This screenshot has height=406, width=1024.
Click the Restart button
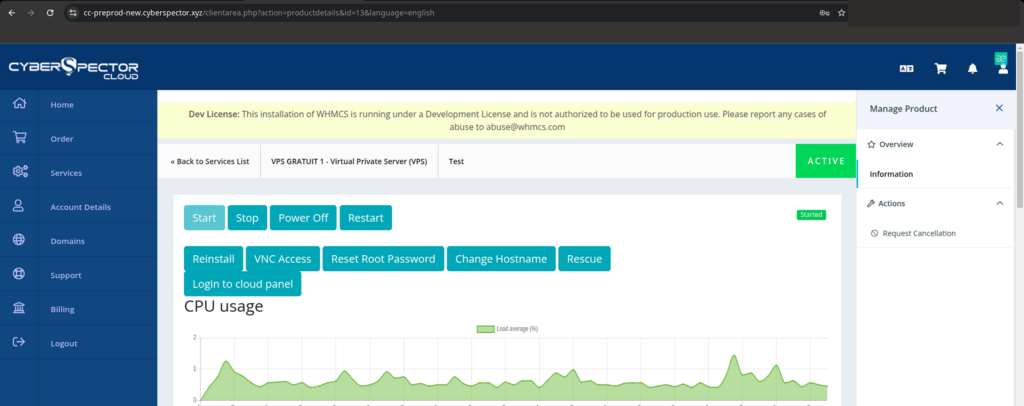[x=366, y=218]
